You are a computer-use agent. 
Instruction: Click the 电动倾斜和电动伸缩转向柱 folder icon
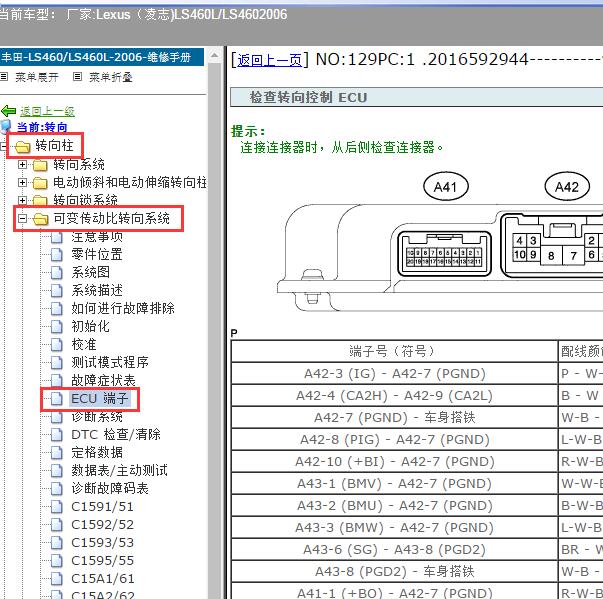40,183
